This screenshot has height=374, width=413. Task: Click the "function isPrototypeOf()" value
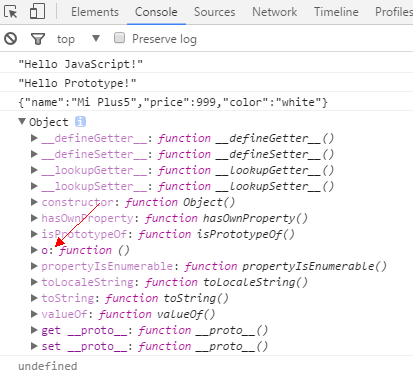tap(217, 234)
